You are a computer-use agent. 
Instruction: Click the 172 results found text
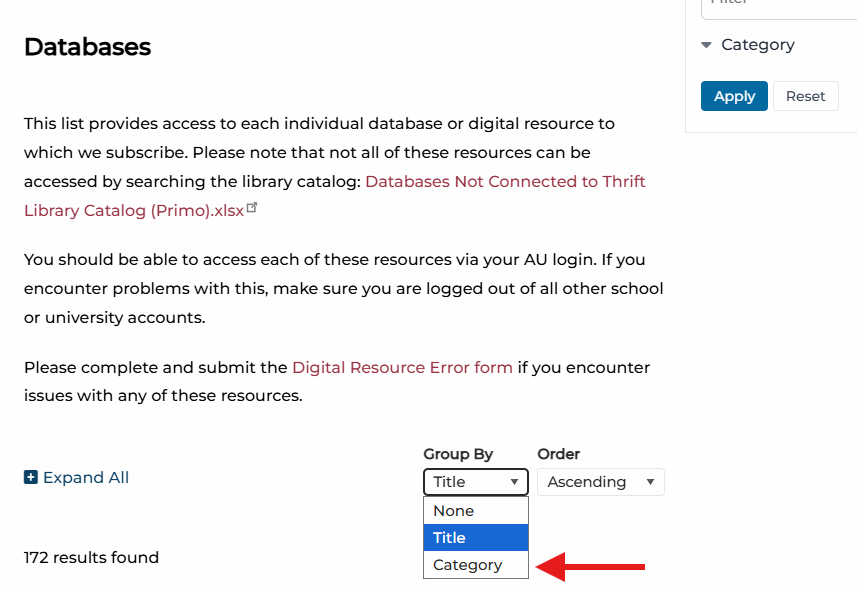coord(91,558)
